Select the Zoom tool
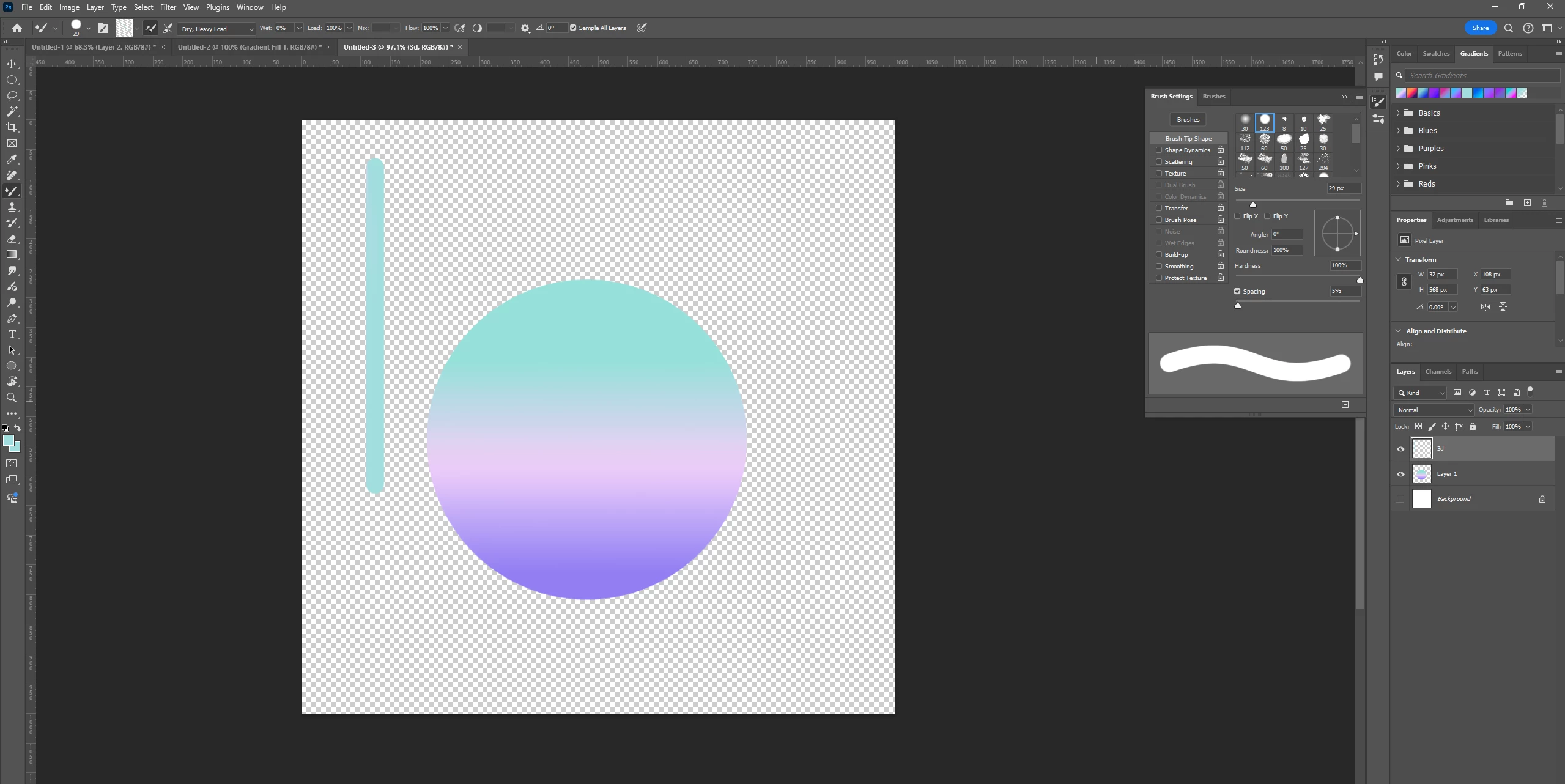 pyautogui.click(x=12, y=398)
